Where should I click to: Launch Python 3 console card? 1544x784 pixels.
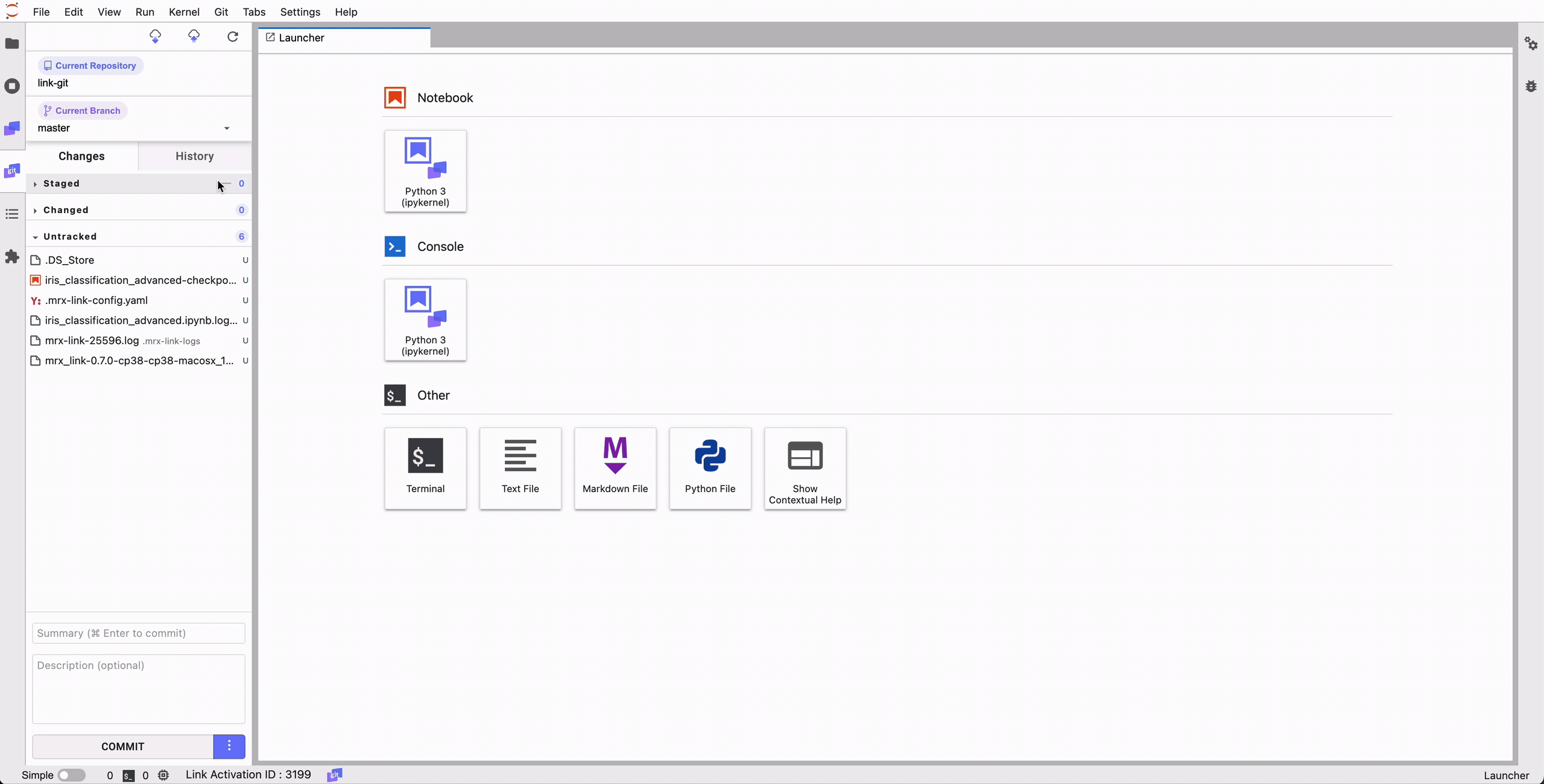click(x=425, y=320)
